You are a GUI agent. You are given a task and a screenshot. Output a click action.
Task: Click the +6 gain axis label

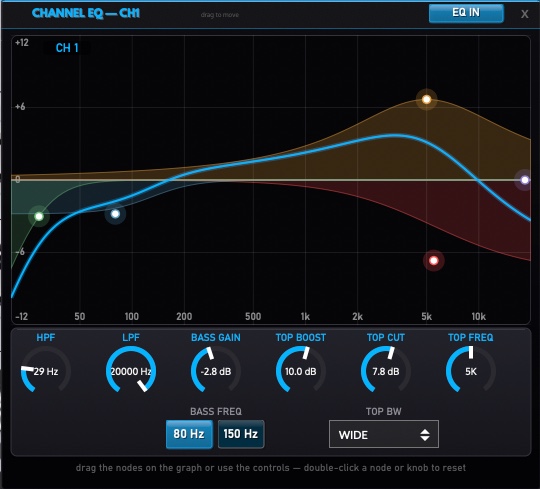click(x=20, y=107)
